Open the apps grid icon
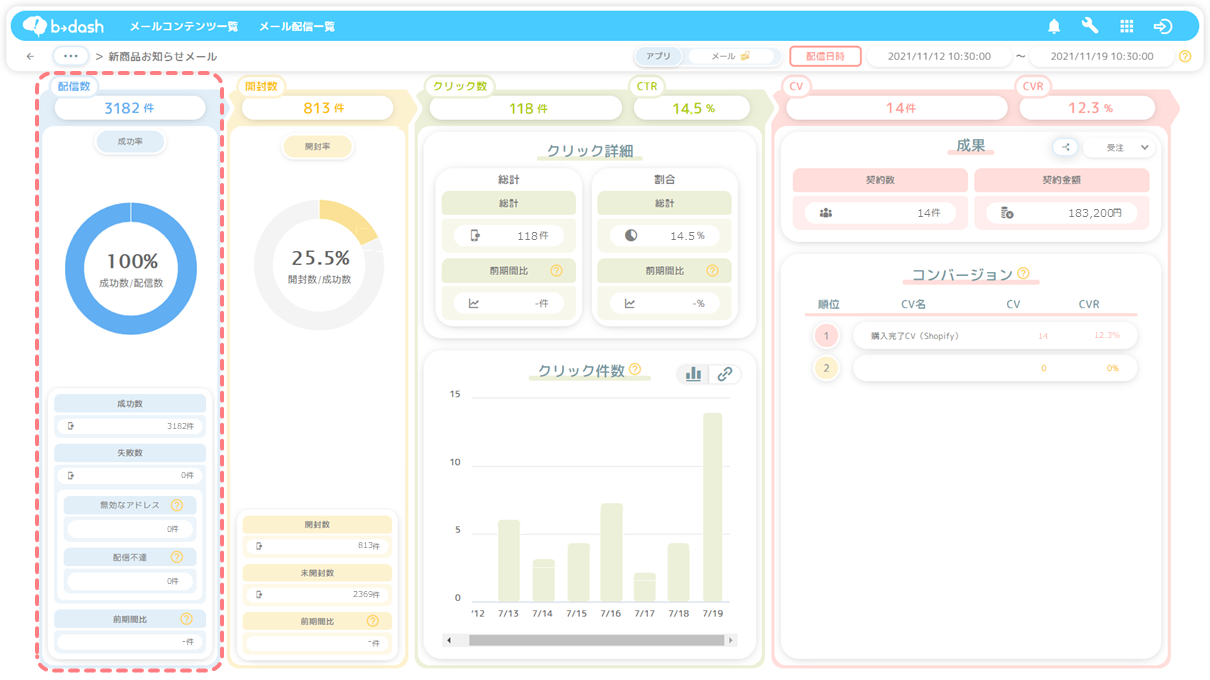1210x680 pixels. 1127,27
